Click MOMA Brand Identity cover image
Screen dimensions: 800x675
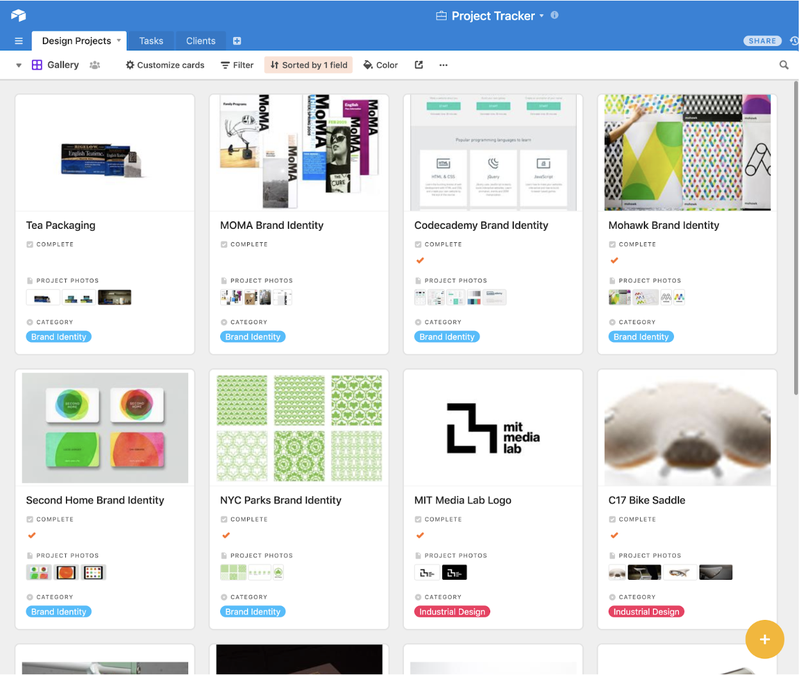point(299,153)
